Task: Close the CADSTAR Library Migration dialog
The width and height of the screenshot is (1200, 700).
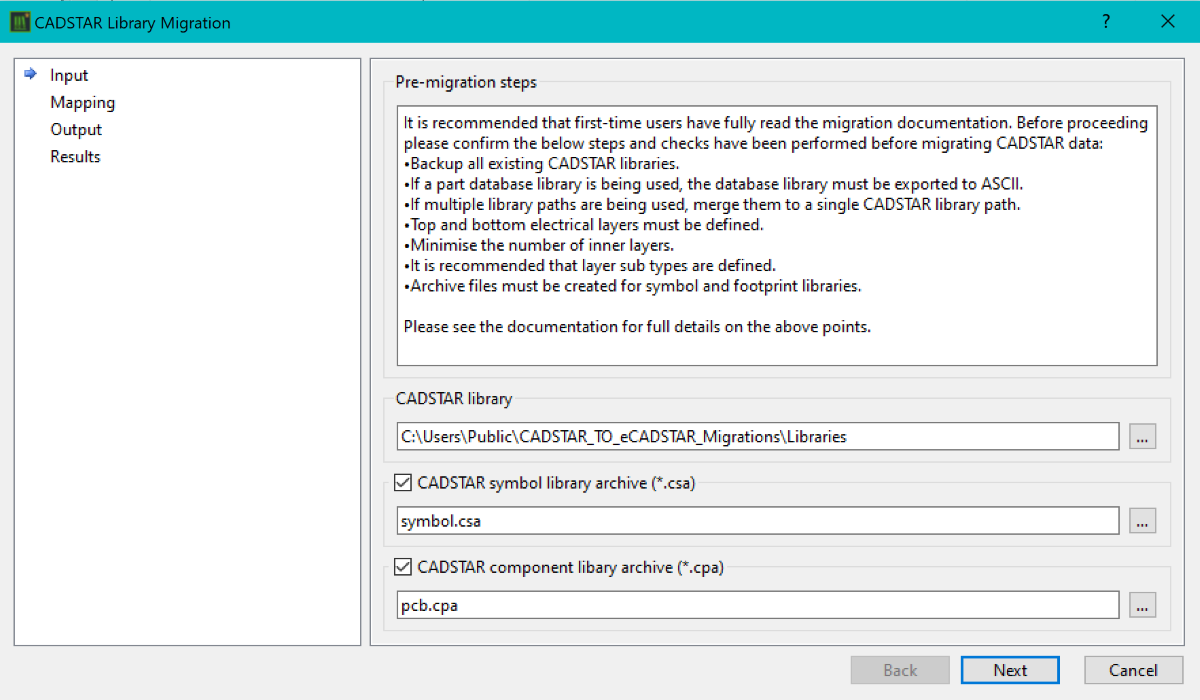Action: [1168, 21]
